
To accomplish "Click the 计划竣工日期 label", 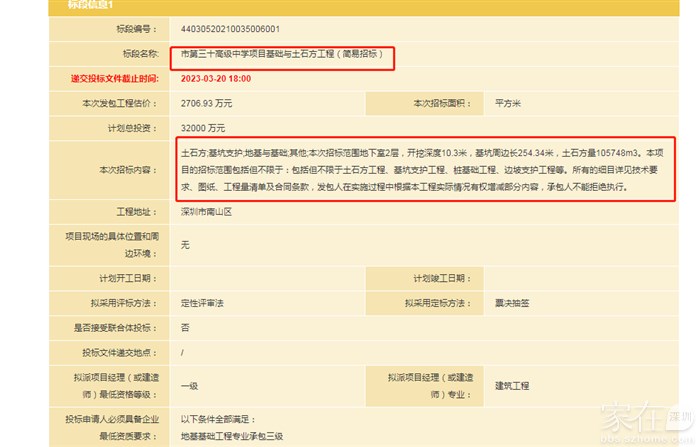I will 438,278.
